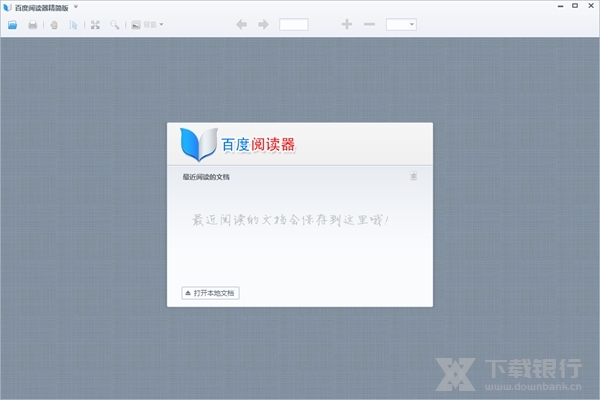The height and width of the screenshot is (400, 600).
Task: Open the title bar dropdown arrow menu
Action: 76,7
